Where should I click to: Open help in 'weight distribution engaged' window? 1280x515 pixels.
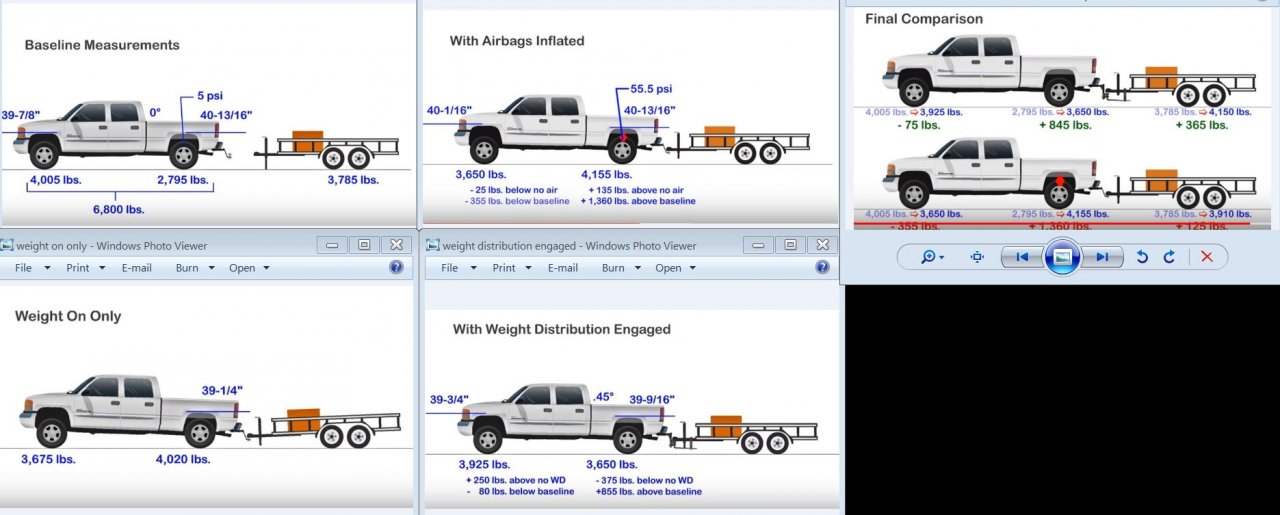822,267
